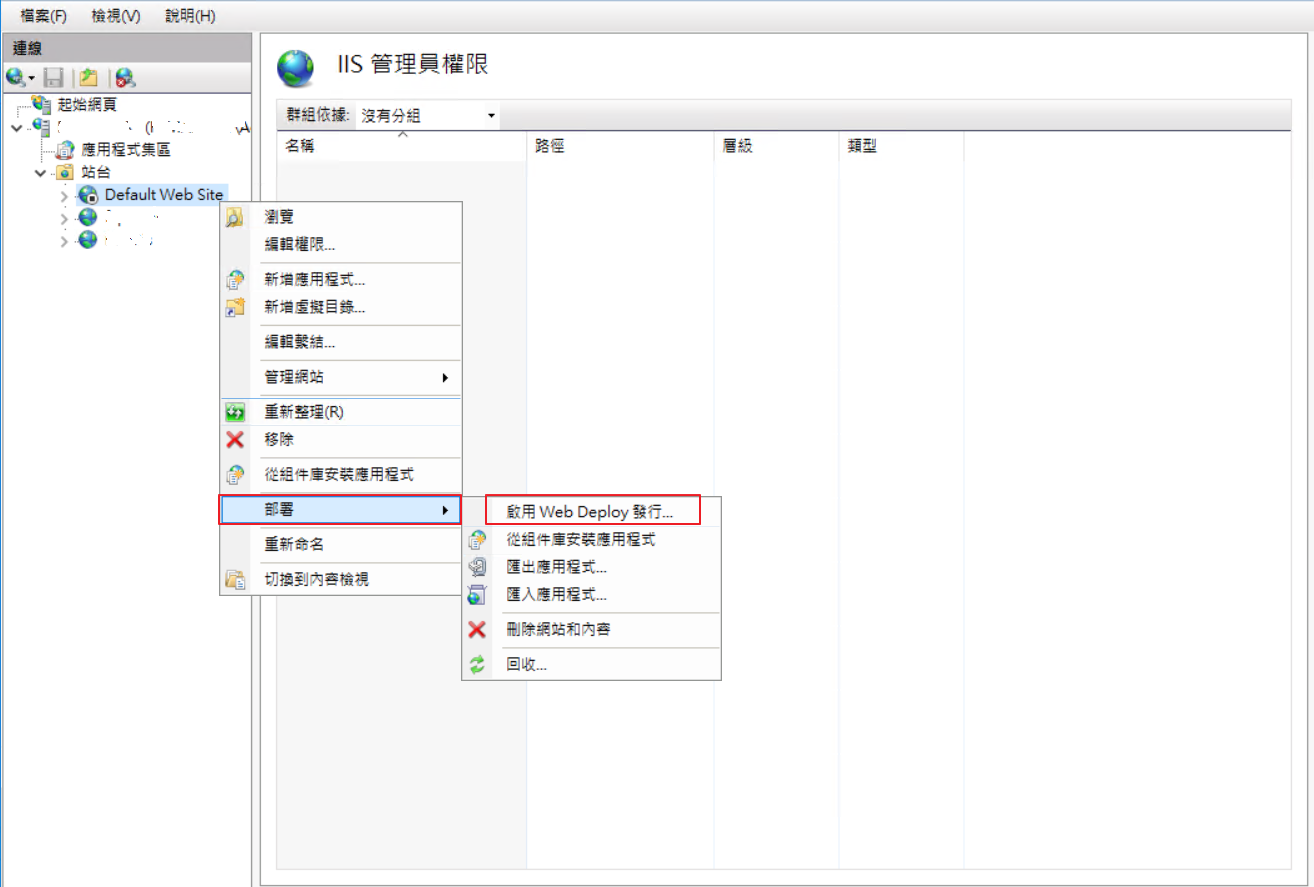Image resolution: width=1314 pixels, height=887 pixels.
Task: Click the green refresh icon beside 重新整理(R)
Action: pos(235,412)
